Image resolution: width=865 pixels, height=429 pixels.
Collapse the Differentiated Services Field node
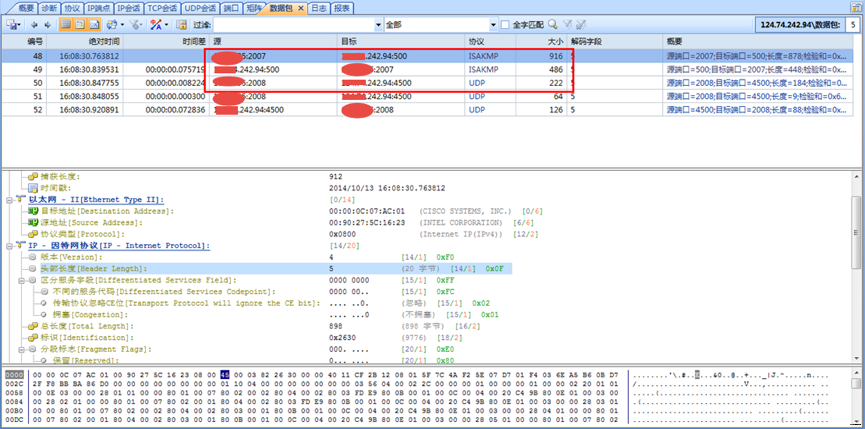20,280
